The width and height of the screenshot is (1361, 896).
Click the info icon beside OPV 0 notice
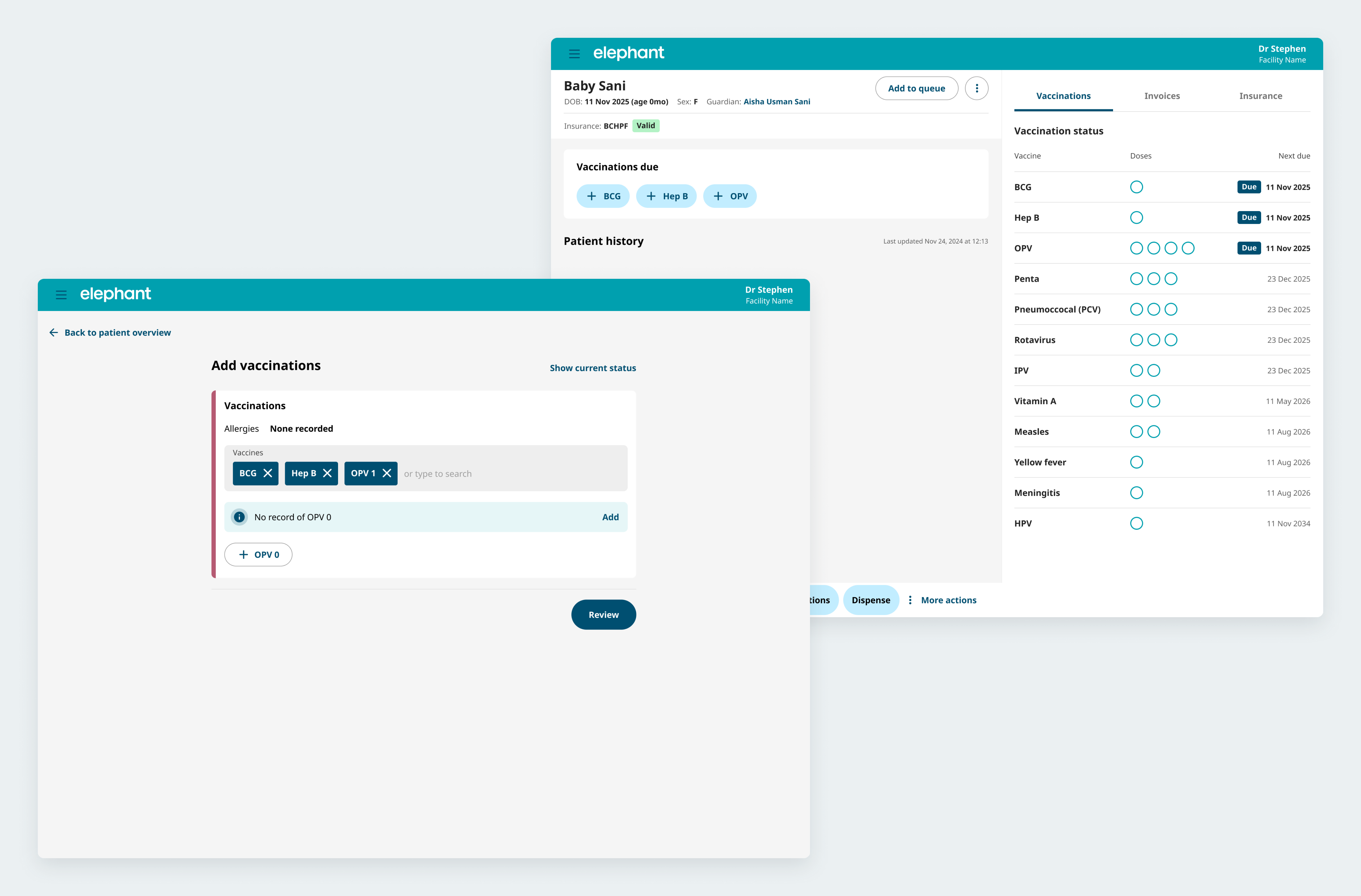(x=240, y=517)
